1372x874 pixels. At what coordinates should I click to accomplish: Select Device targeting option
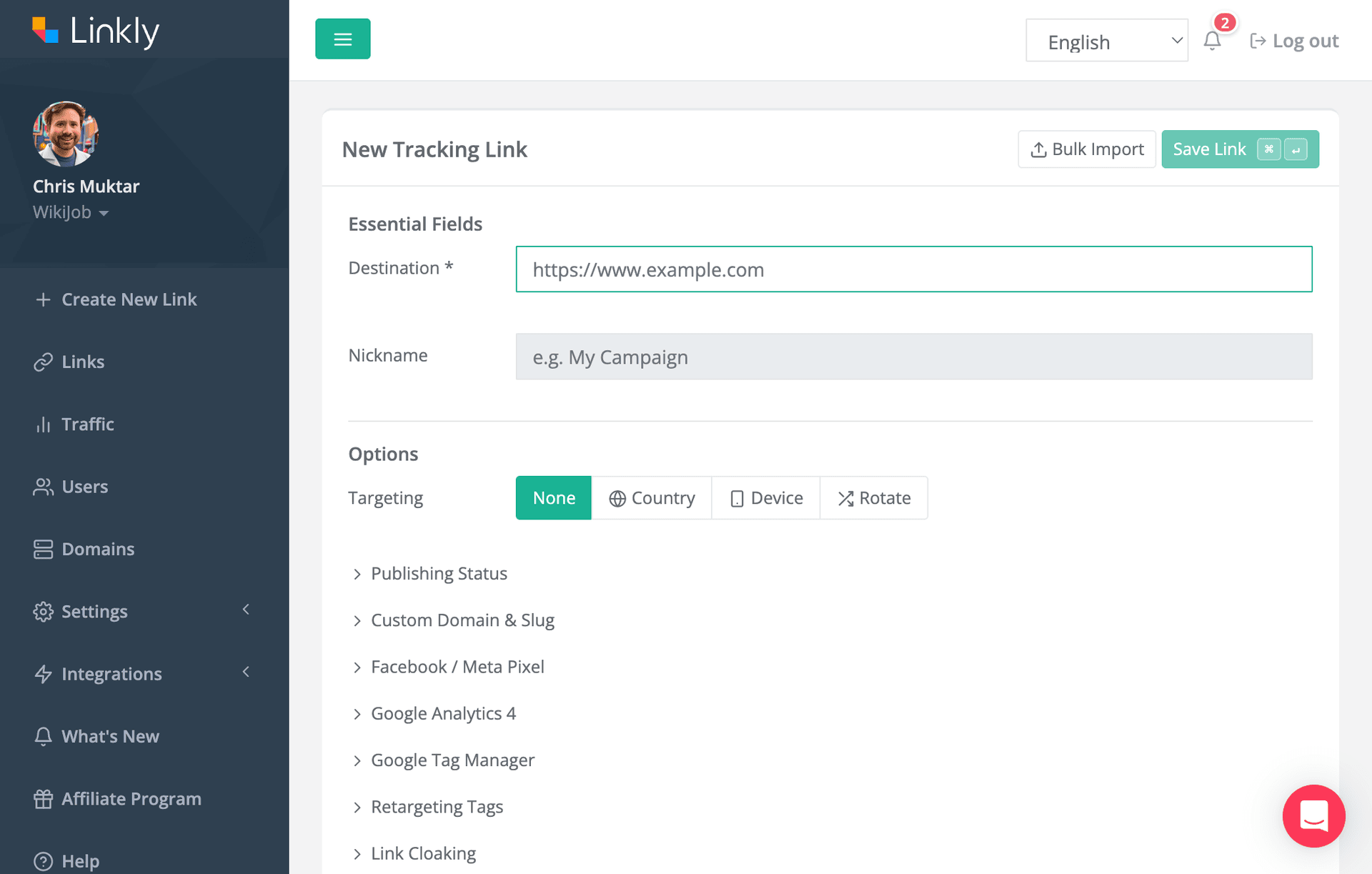click(765, 497)
